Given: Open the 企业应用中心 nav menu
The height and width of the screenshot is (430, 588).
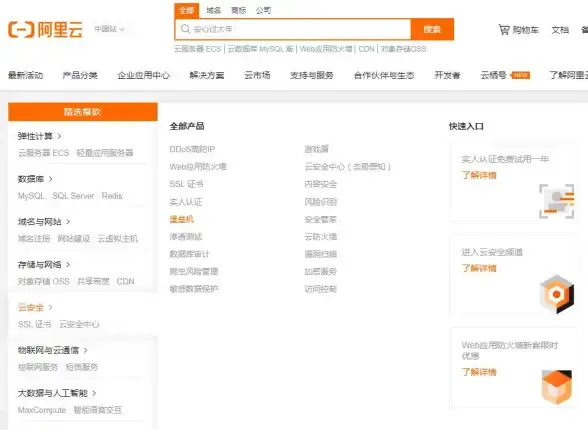Looking at the screenshot, I should tap(143, 75).
